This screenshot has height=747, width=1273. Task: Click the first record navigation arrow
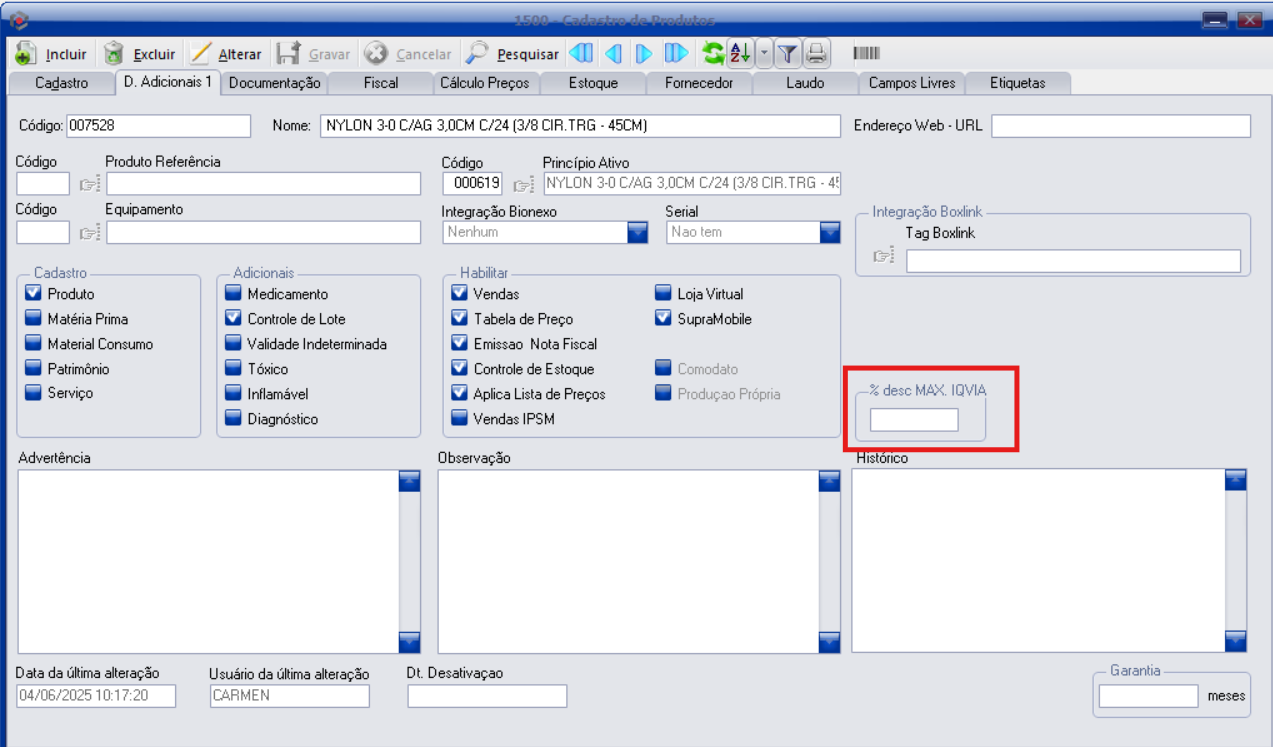pos(580,54)
